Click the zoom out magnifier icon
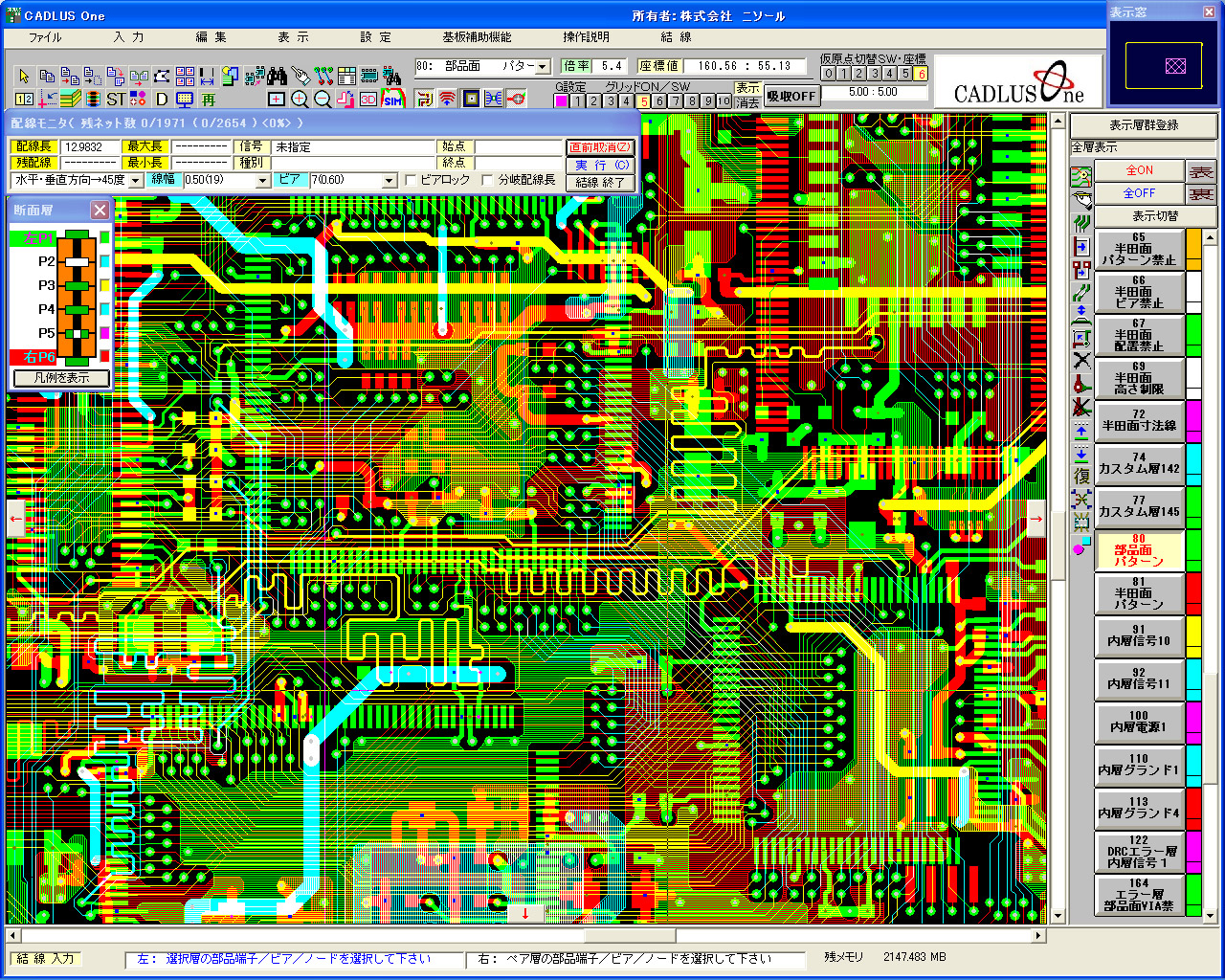The width and height of the screenshot is (1225, 980). [x=323, y=100]
